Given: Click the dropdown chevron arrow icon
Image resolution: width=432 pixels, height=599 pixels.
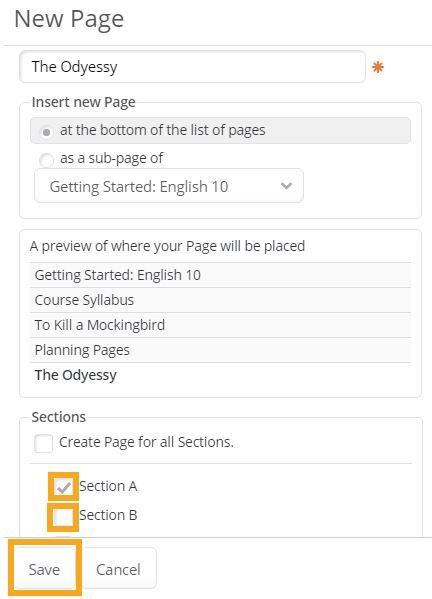Looking at the screenshot, I should pyautogui.click(x=286, y=186).
